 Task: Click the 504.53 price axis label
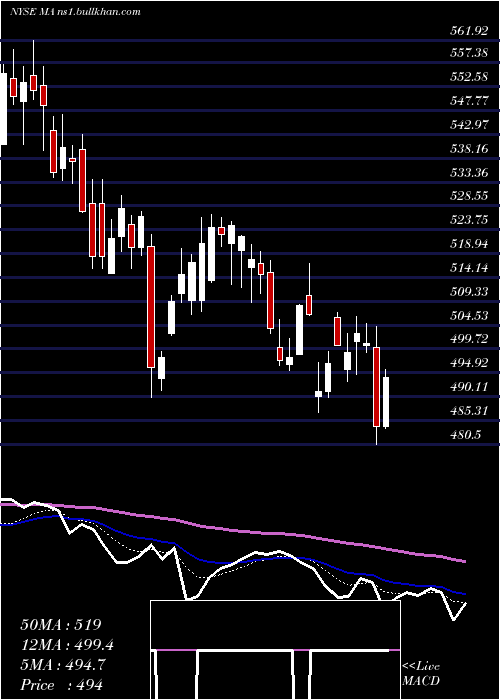point(468,316)
